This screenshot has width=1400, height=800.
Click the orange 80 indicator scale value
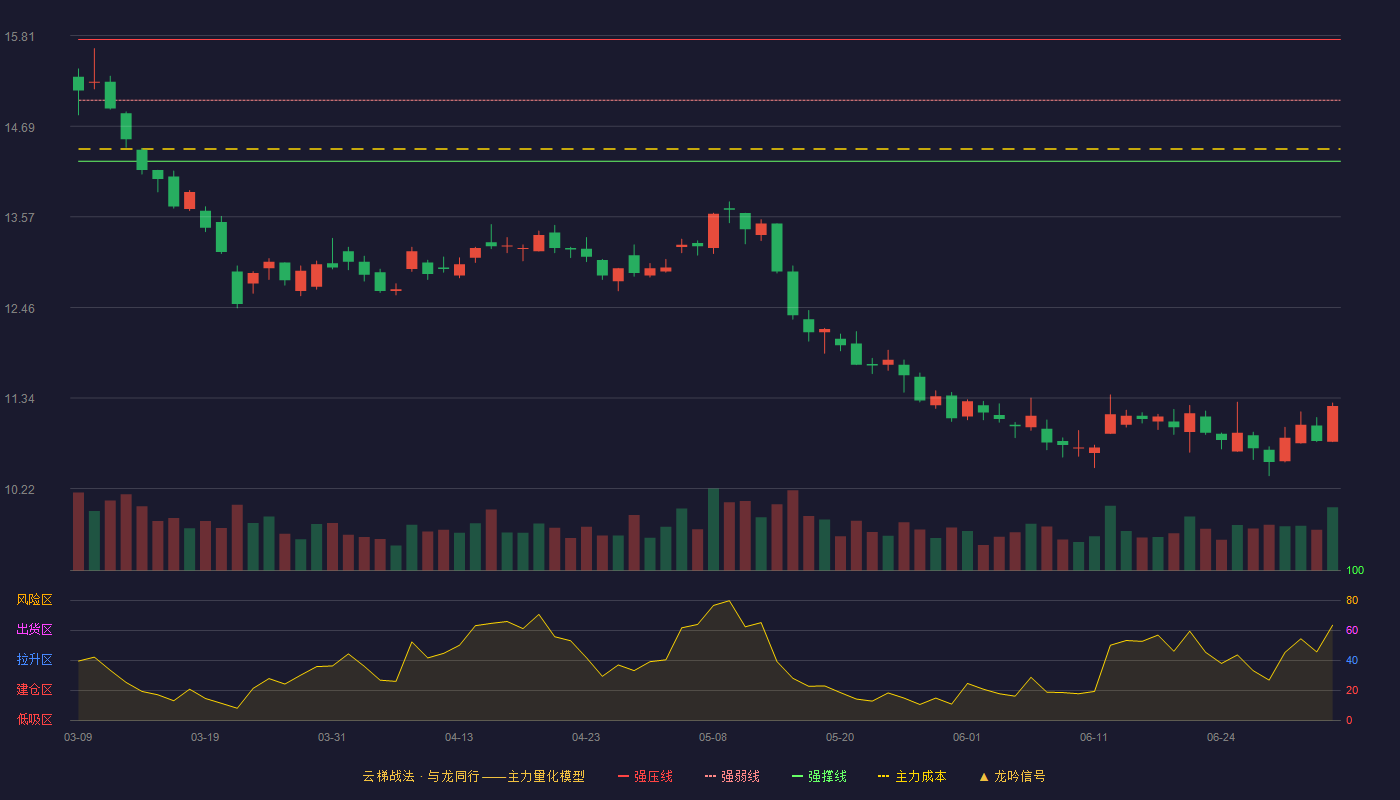tap(1352, 600)
